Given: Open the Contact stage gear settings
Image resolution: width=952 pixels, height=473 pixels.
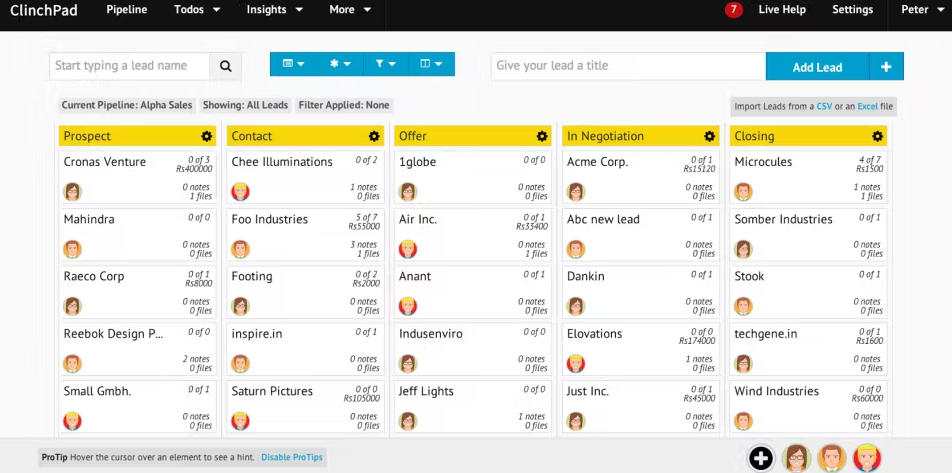Looking at the screenshot, I should (x=374, y=136).
